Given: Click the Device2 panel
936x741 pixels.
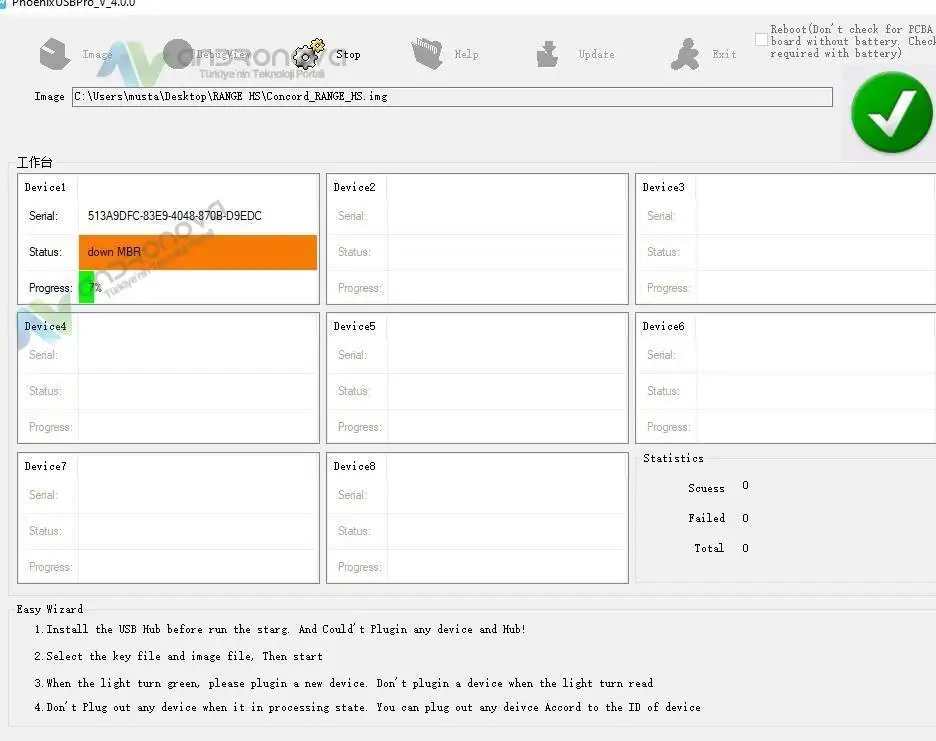Looking at the screenshot, I should coord(477,239).
